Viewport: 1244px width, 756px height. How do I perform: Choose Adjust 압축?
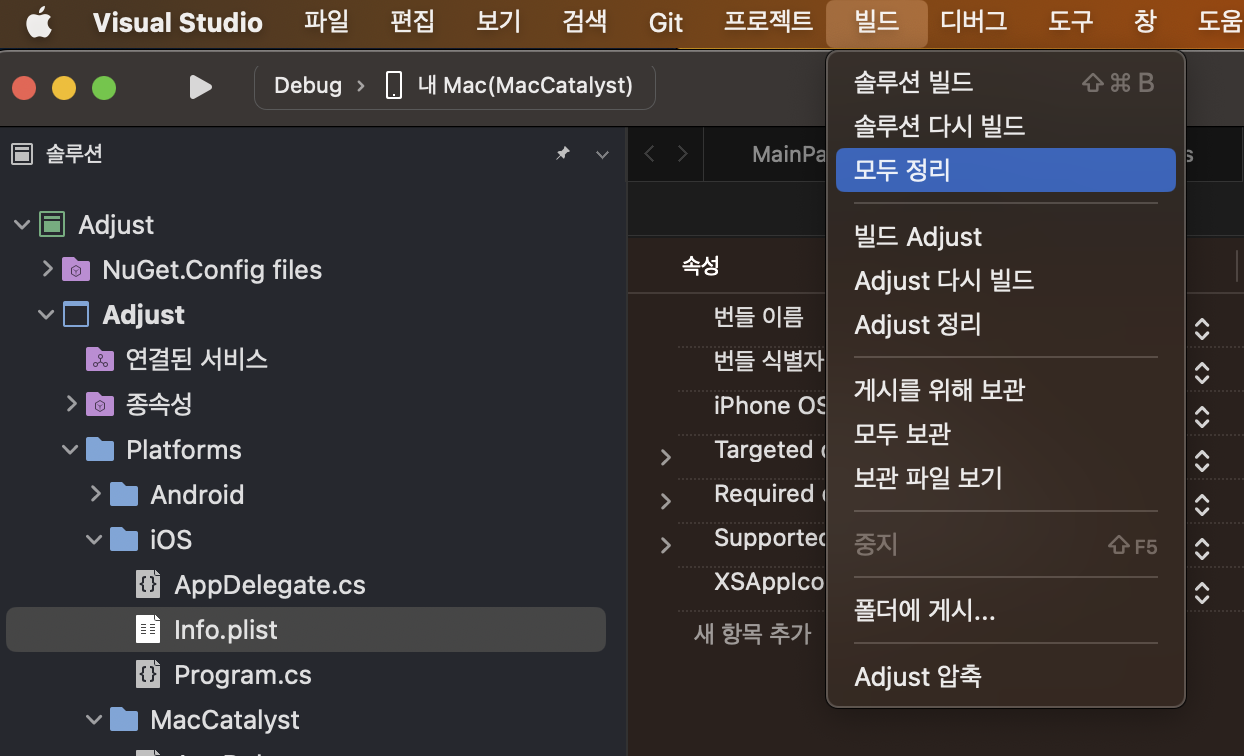coord(1005,677)
